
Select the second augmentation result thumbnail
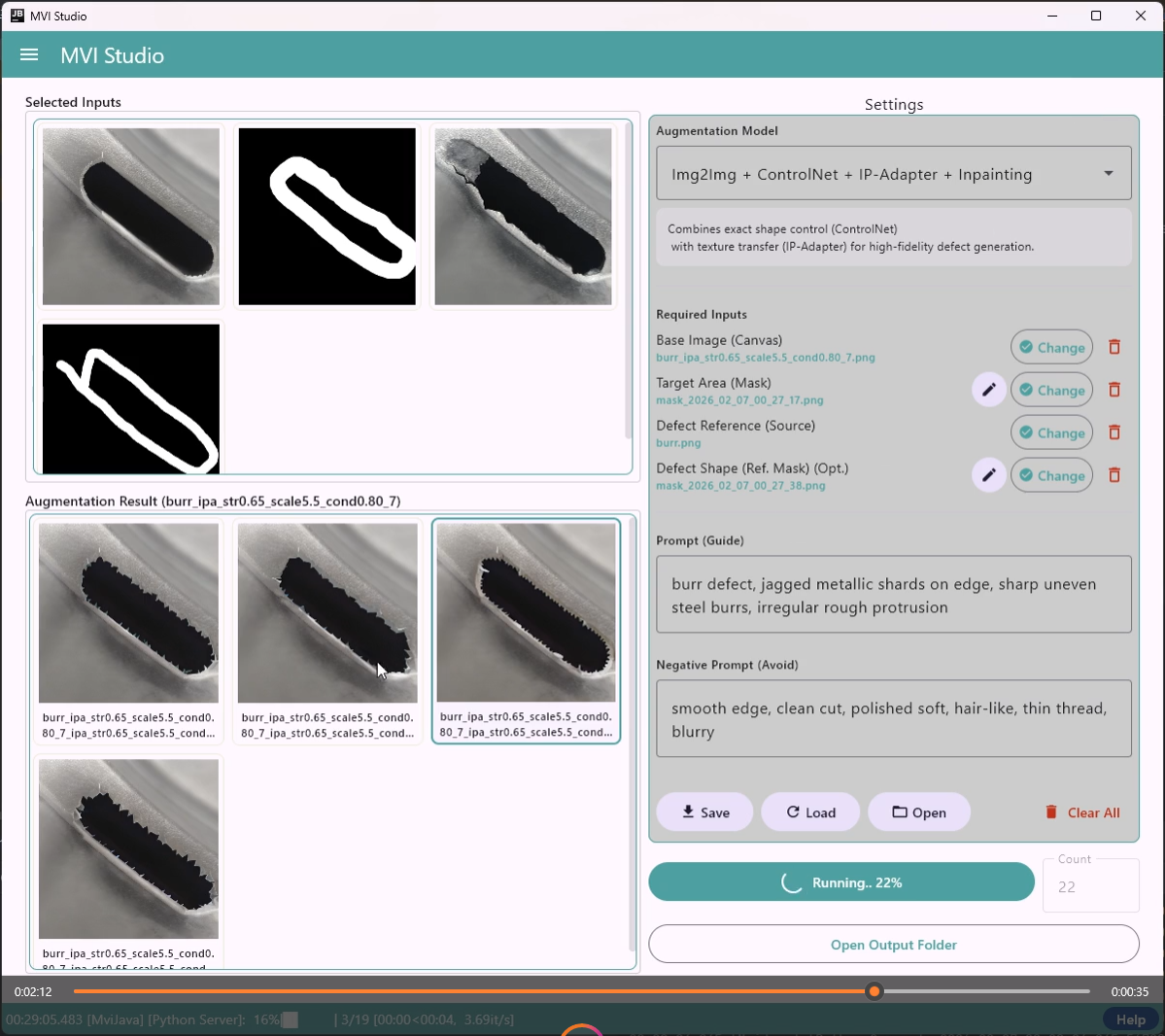pyautogui.click(x=327, y=613)
